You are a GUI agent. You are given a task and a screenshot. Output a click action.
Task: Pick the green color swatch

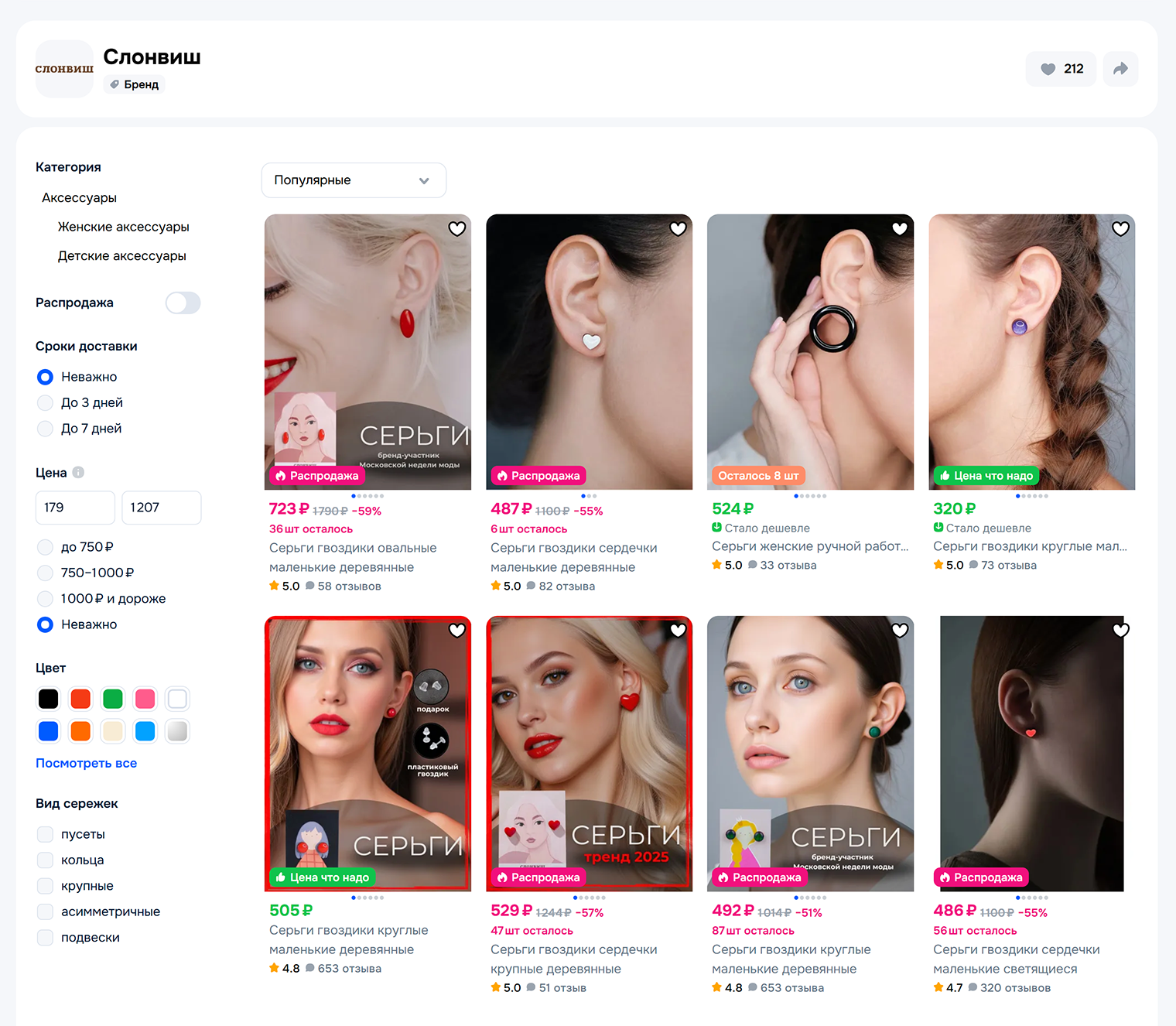pyautogui.click(x=113, y=699)
